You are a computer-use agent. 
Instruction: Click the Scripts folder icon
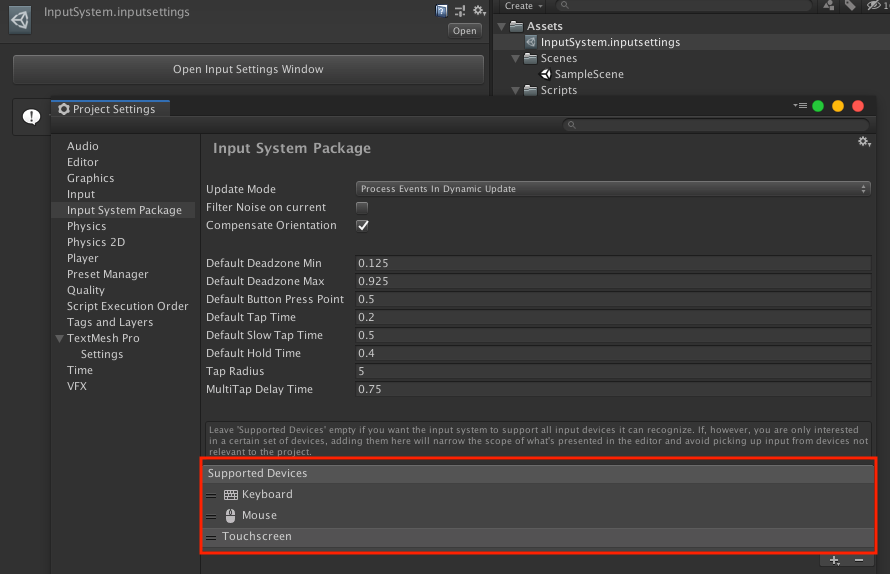(530, 90)
